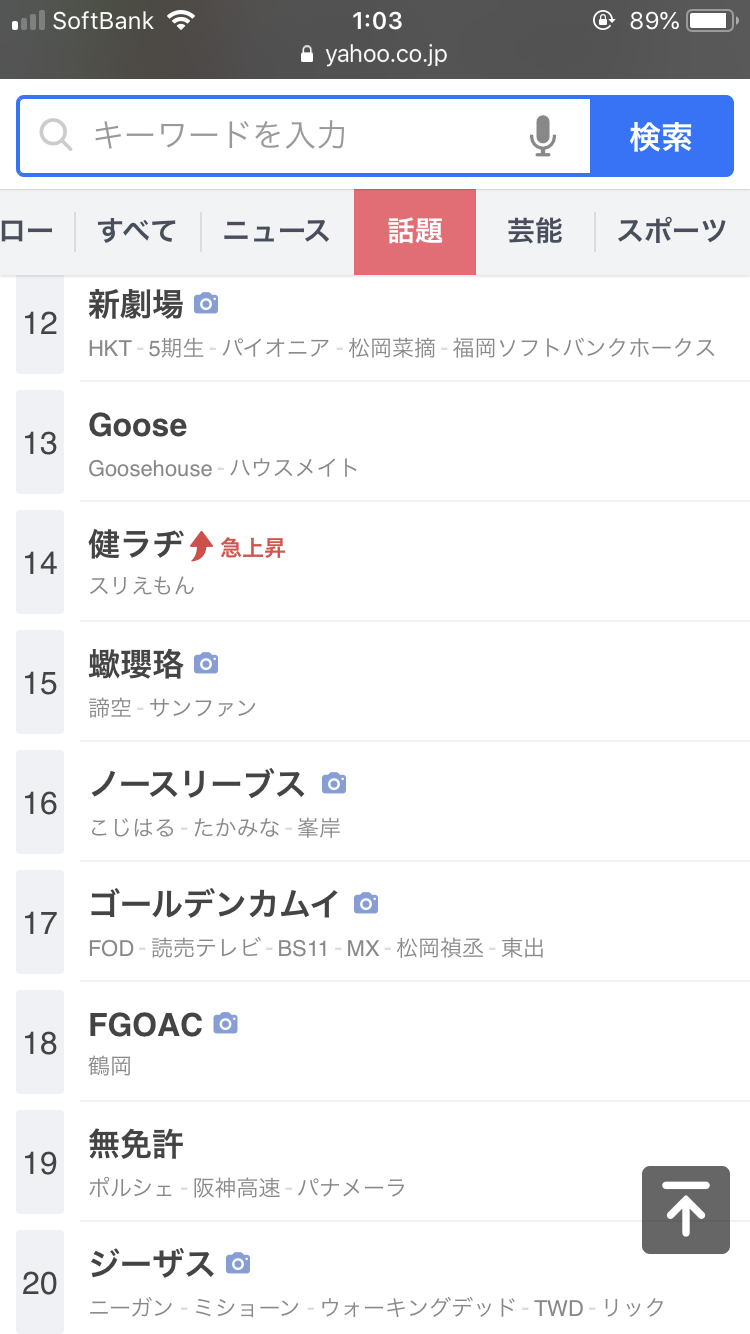Image resolution: width=750 pixels, height=1334 pixels.
Task: Tap the microphone voice search icon
Action: pyautogui.click(x=542, y=136)
